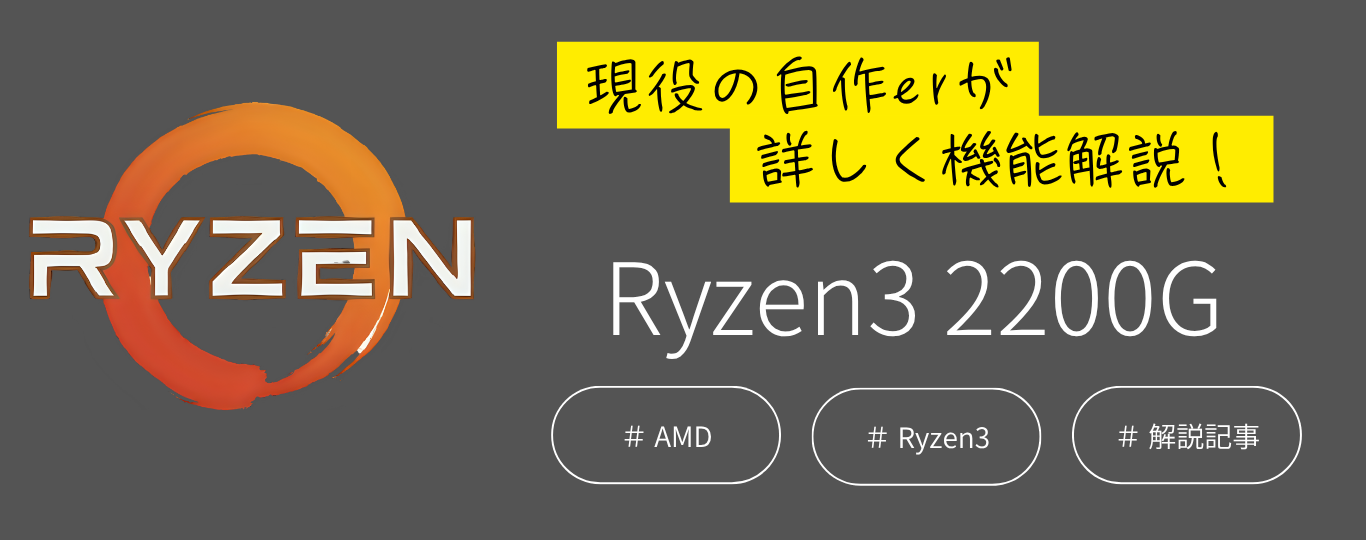Image resolution: width=1366 pixels, height=540 pixels.
Task: Select the AMD text inside its tag
Action: pyautogui.click(x=683, y=437)
